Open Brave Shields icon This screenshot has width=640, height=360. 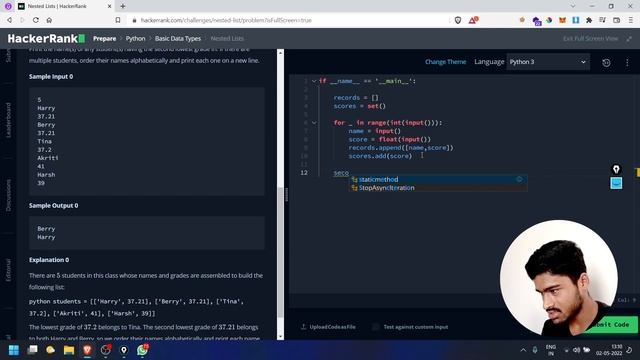[x=458, y=20]
